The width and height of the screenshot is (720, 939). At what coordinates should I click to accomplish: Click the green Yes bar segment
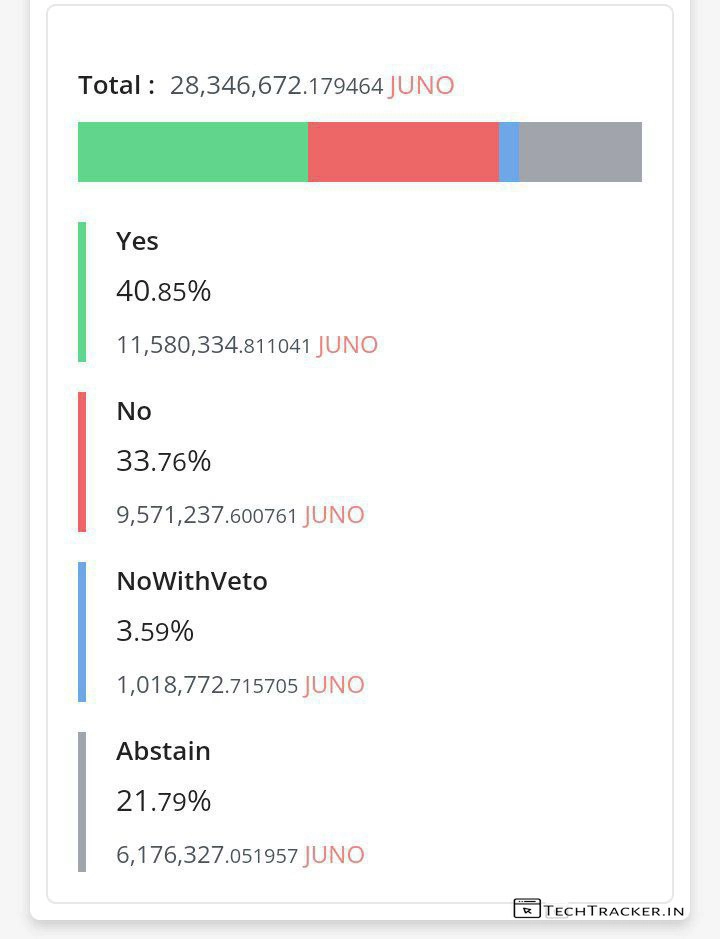coord(193,152)
